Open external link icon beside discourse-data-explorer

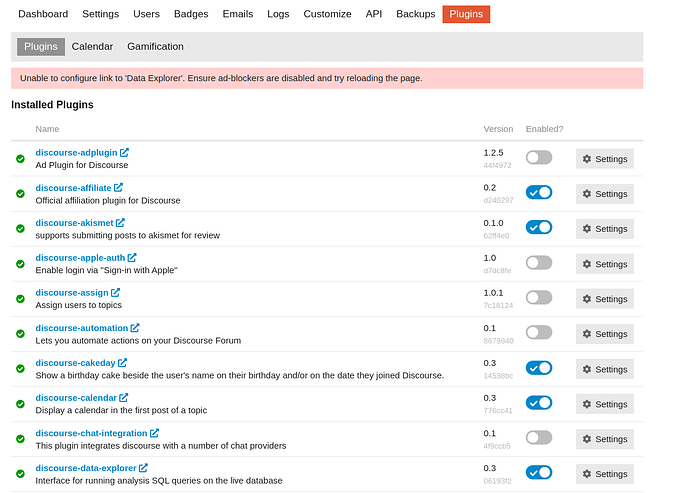click(143, 468)
